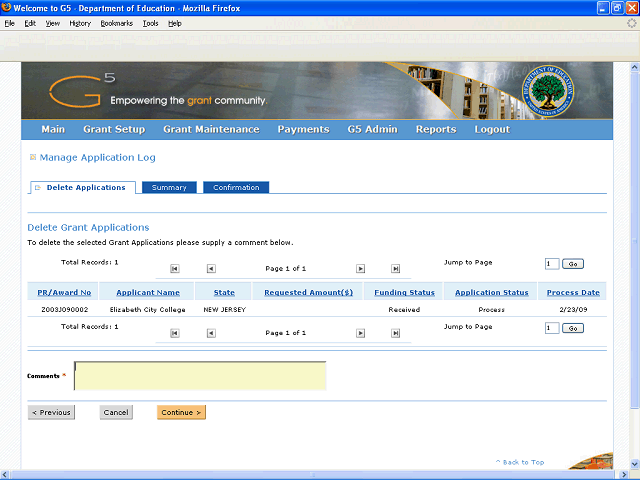
Task: Go to next page in lower pagination
Action: tap(360, 333)
